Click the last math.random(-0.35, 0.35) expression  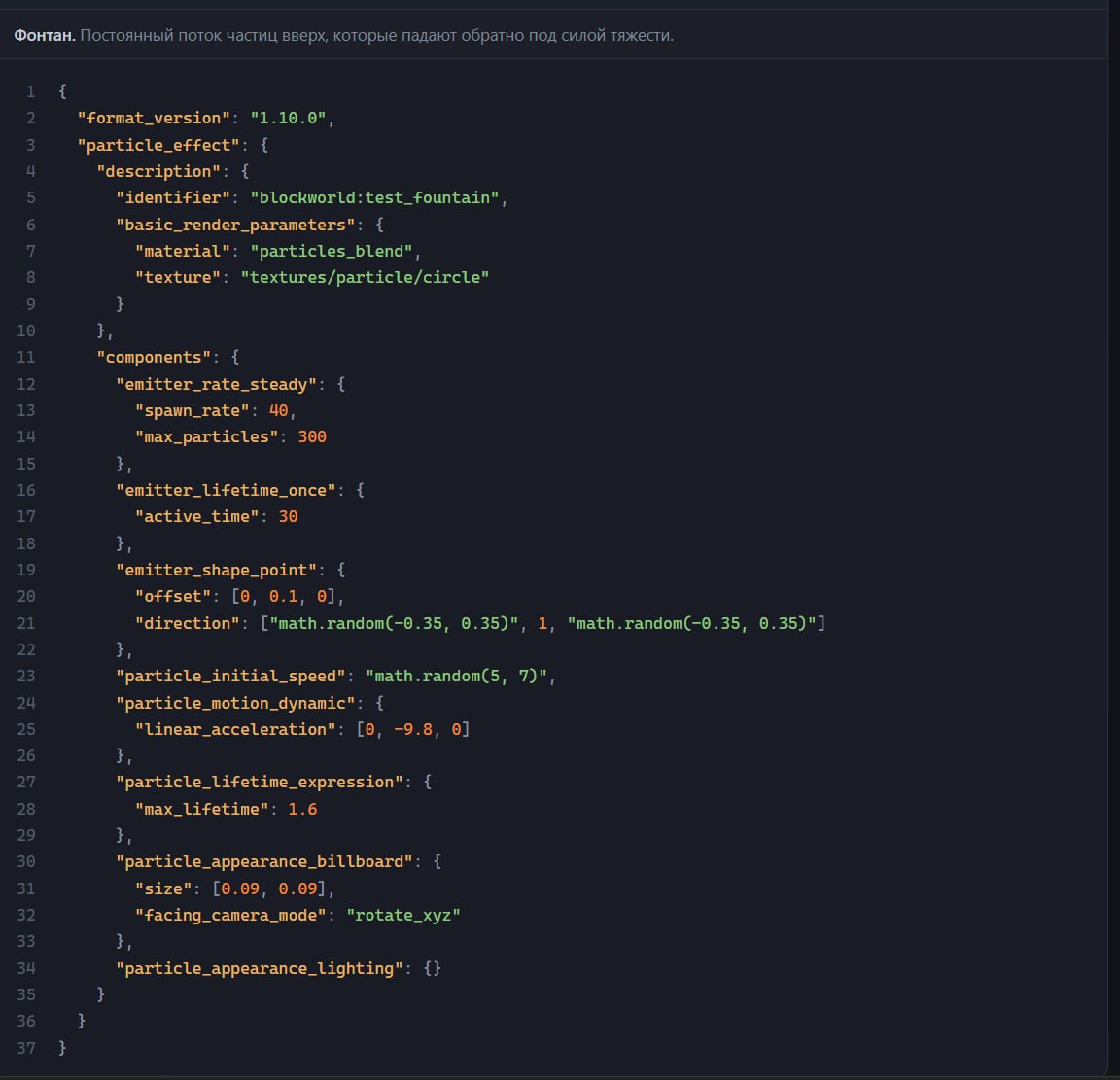[691, 623]
